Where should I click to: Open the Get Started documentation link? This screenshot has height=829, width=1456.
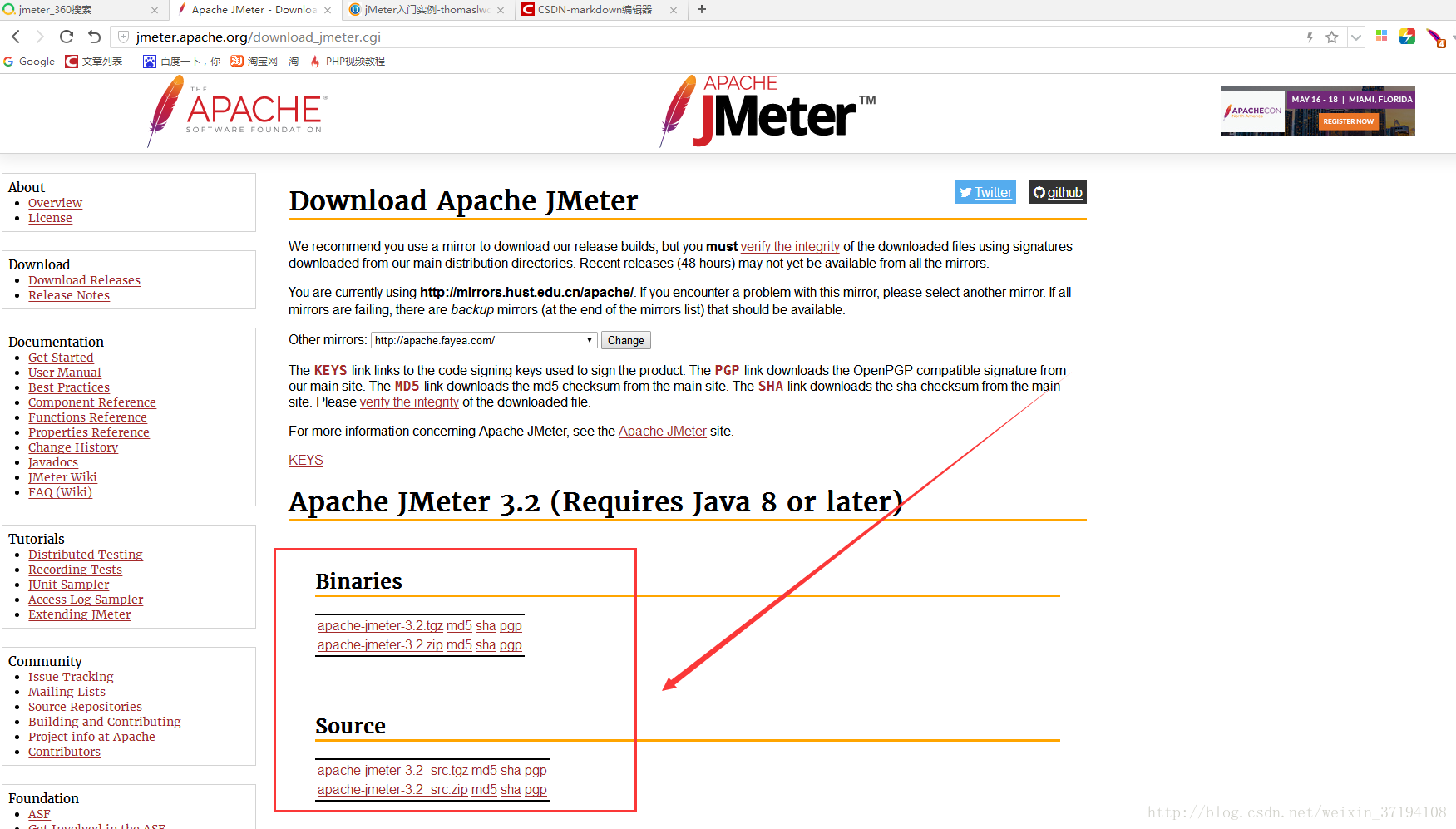[x=61, y=358]
